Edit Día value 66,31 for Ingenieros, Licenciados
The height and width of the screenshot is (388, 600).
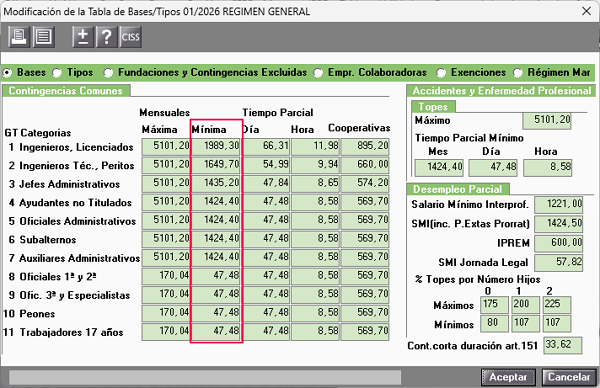point(266,147)
